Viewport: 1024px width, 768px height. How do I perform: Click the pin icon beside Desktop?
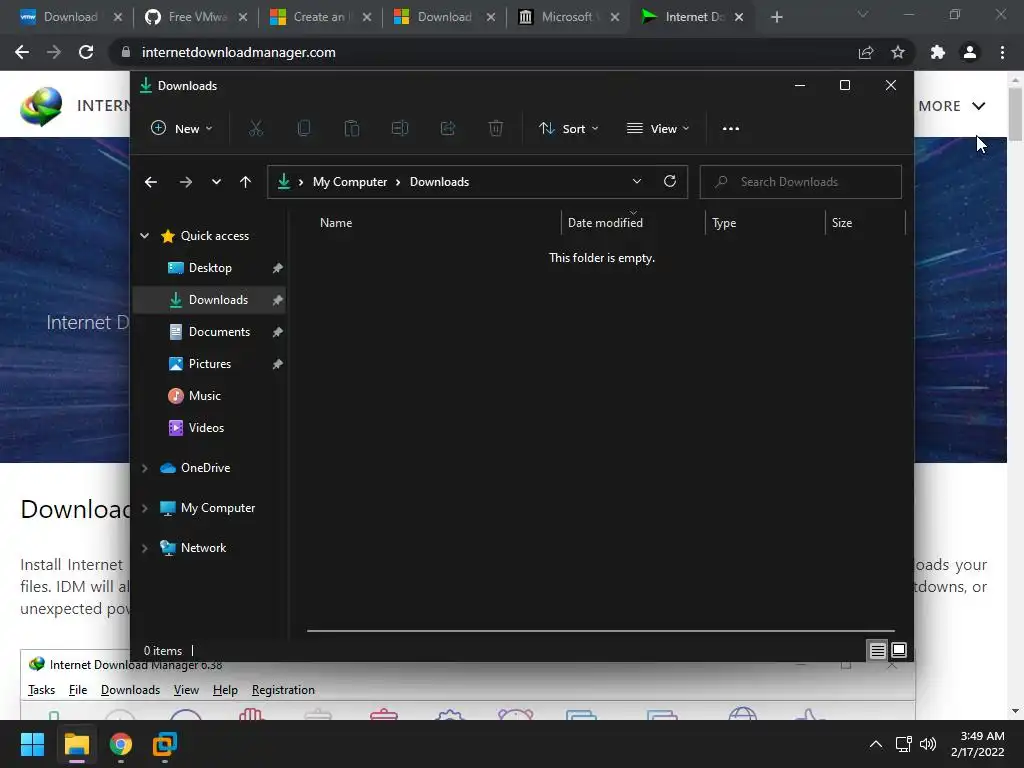point(278,268)
